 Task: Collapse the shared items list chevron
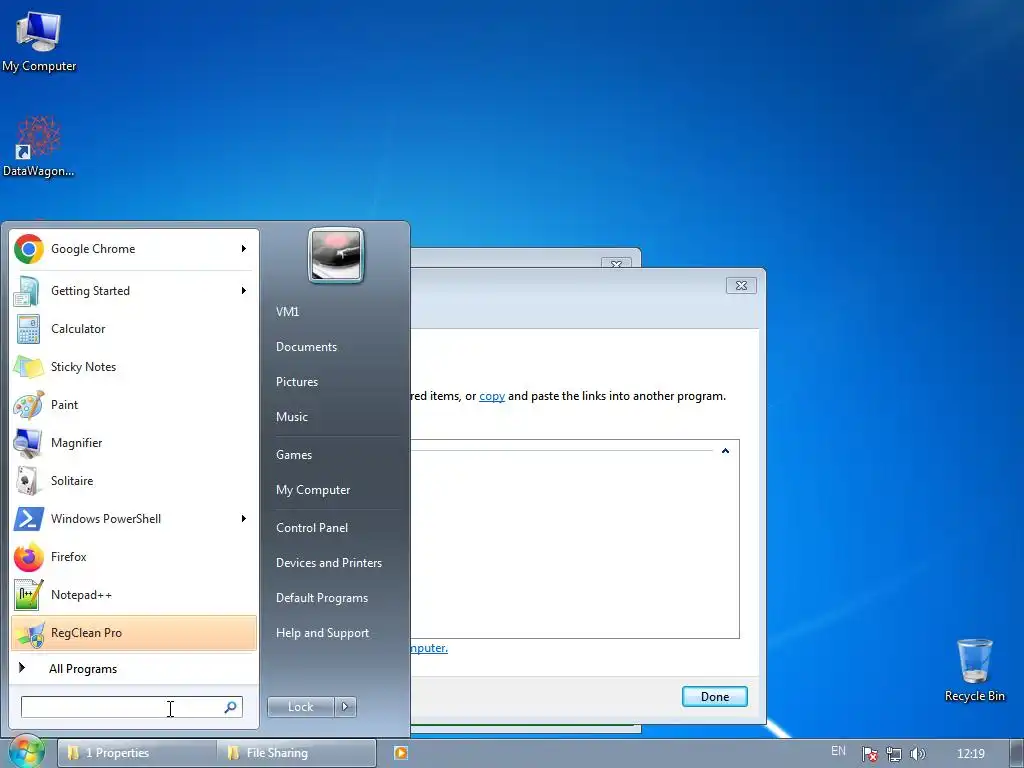click(x=725, y=451)
